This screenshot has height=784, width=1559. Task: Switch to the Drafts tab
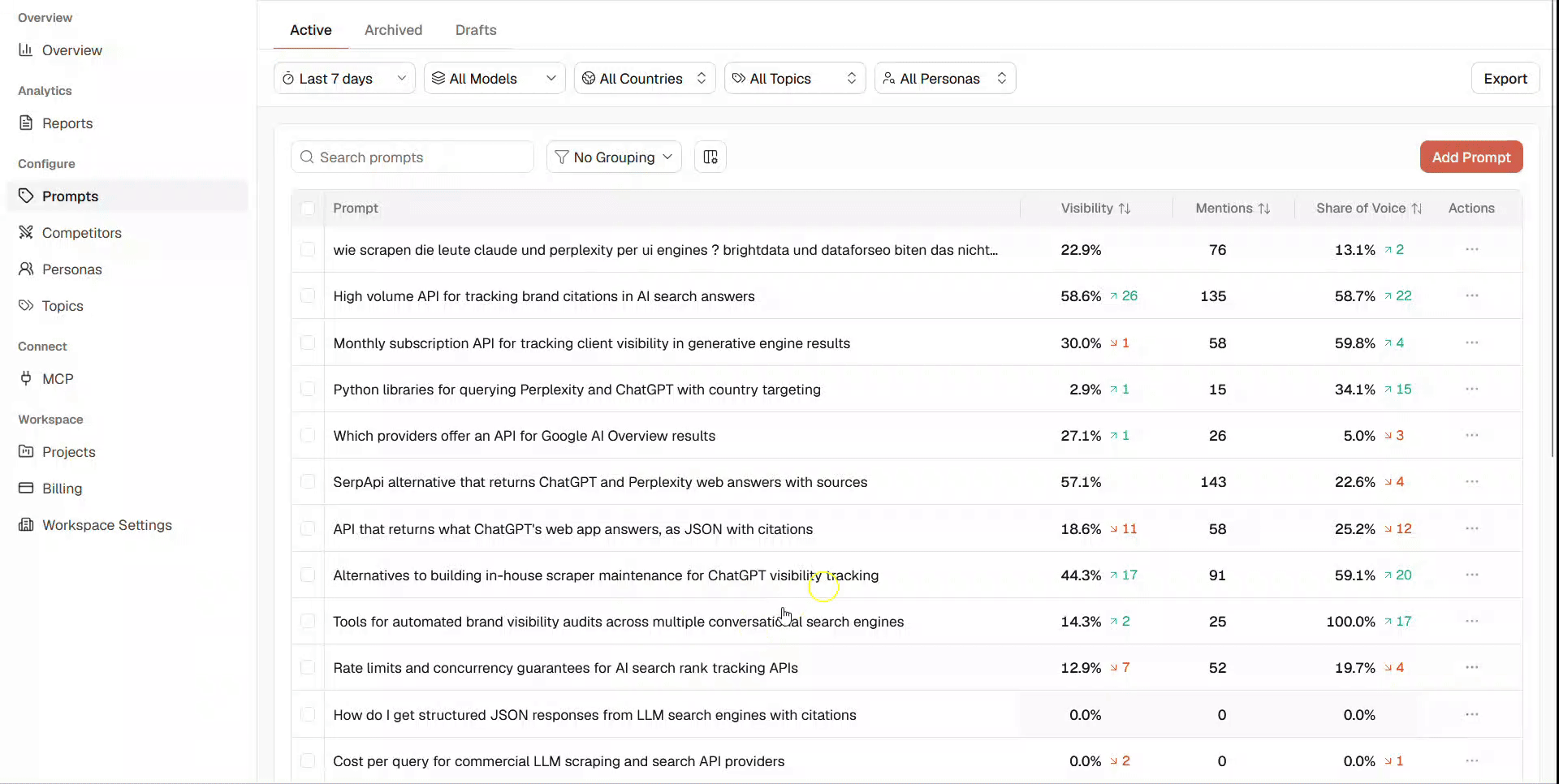[476, 30]
